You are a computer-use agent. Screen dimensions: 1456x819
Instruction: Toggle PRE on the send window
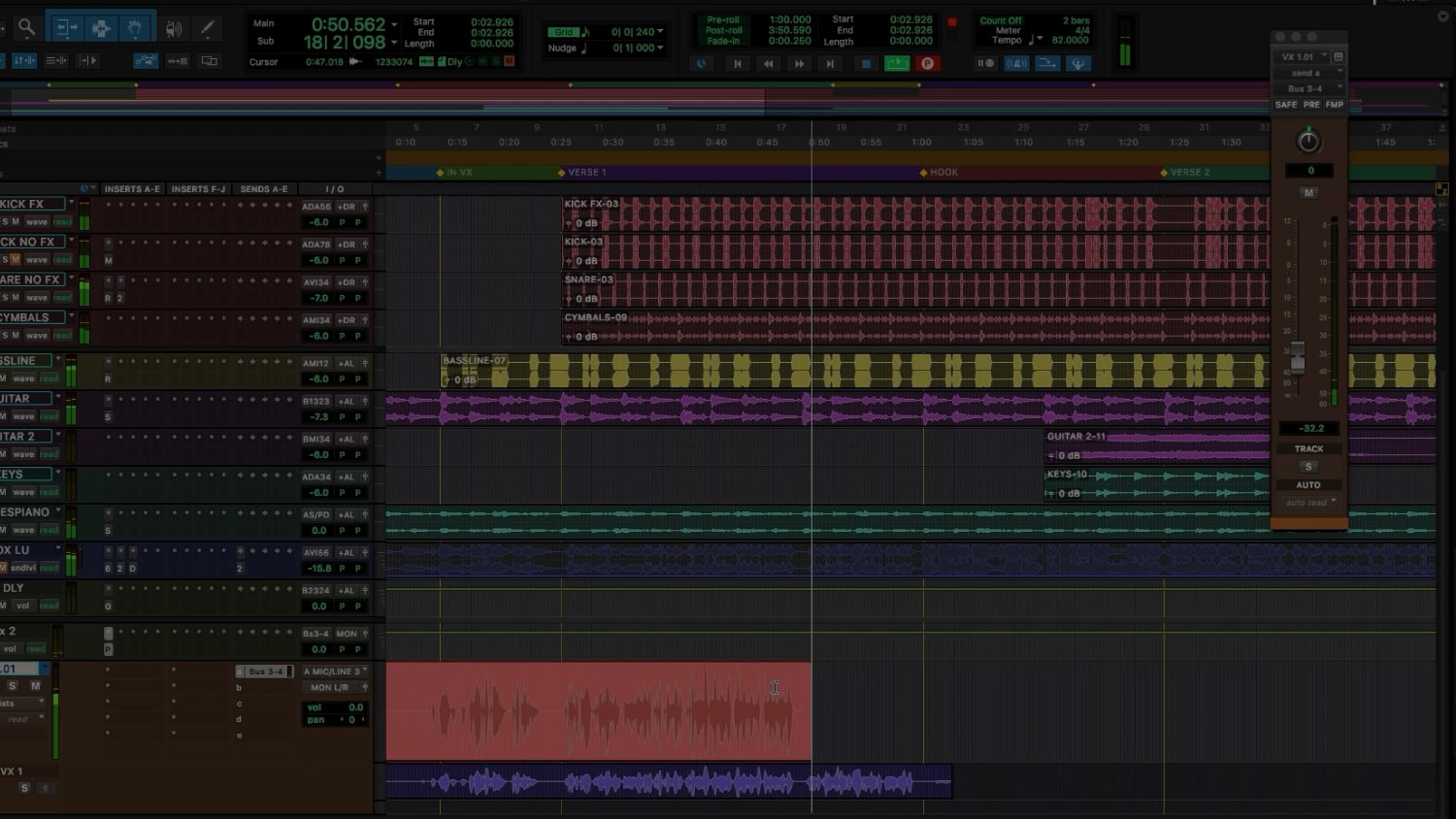click(x=1311, y=105)
